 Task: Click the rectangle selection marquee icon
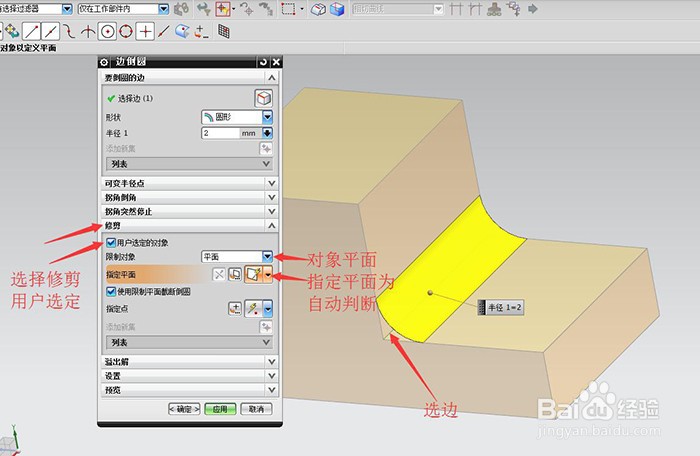288,9
